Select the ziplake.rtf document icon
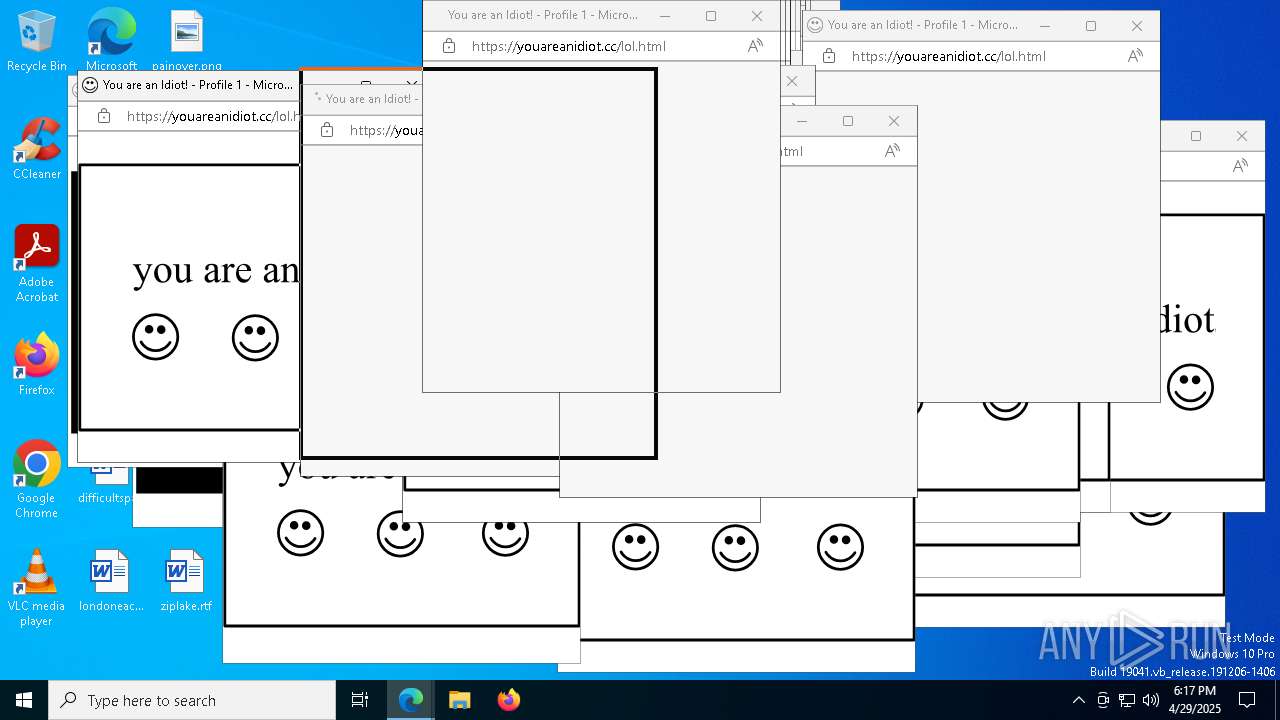 click(186, 580)
